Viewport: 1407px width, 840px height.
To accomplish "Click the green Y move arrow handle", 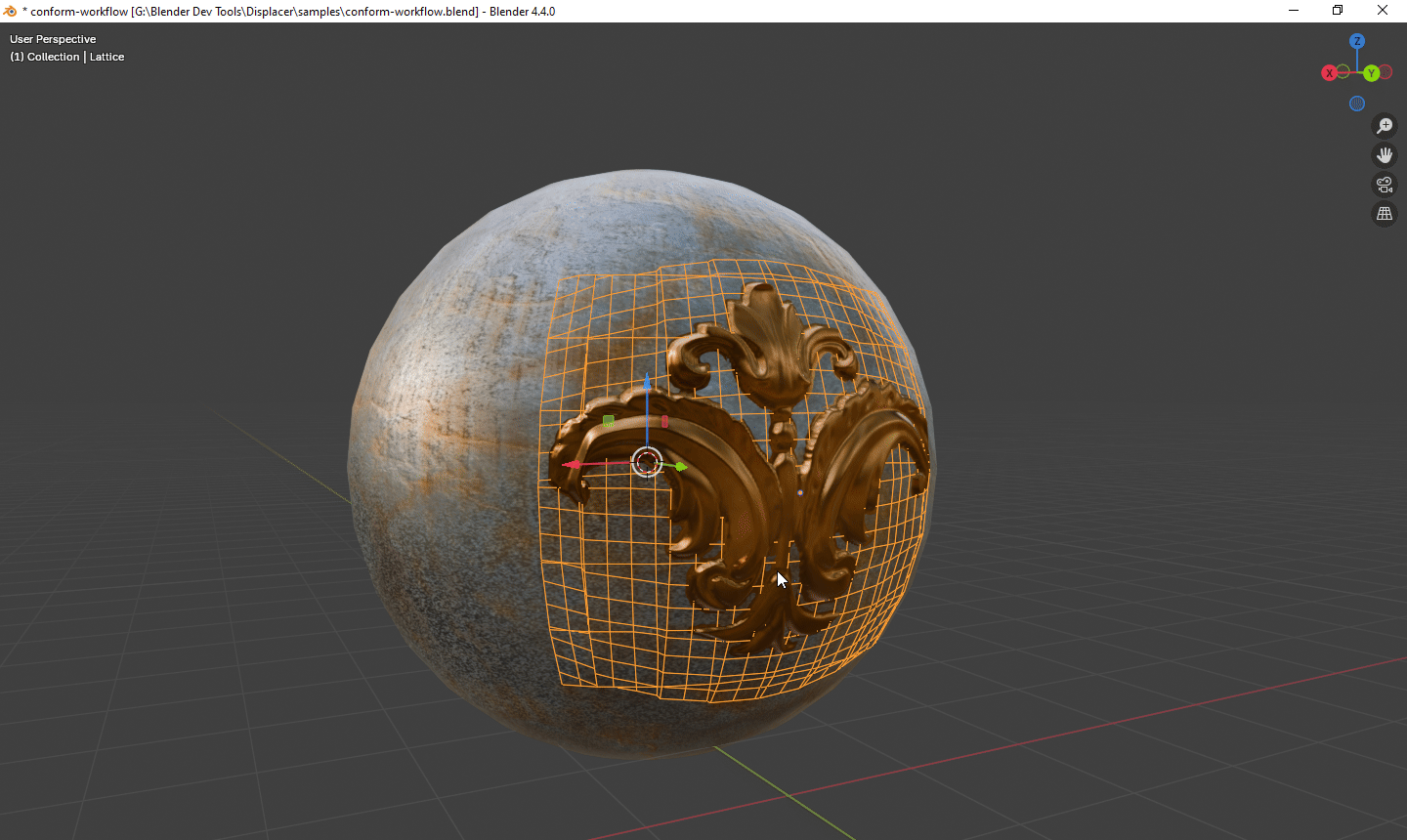I will pos(681,467).
